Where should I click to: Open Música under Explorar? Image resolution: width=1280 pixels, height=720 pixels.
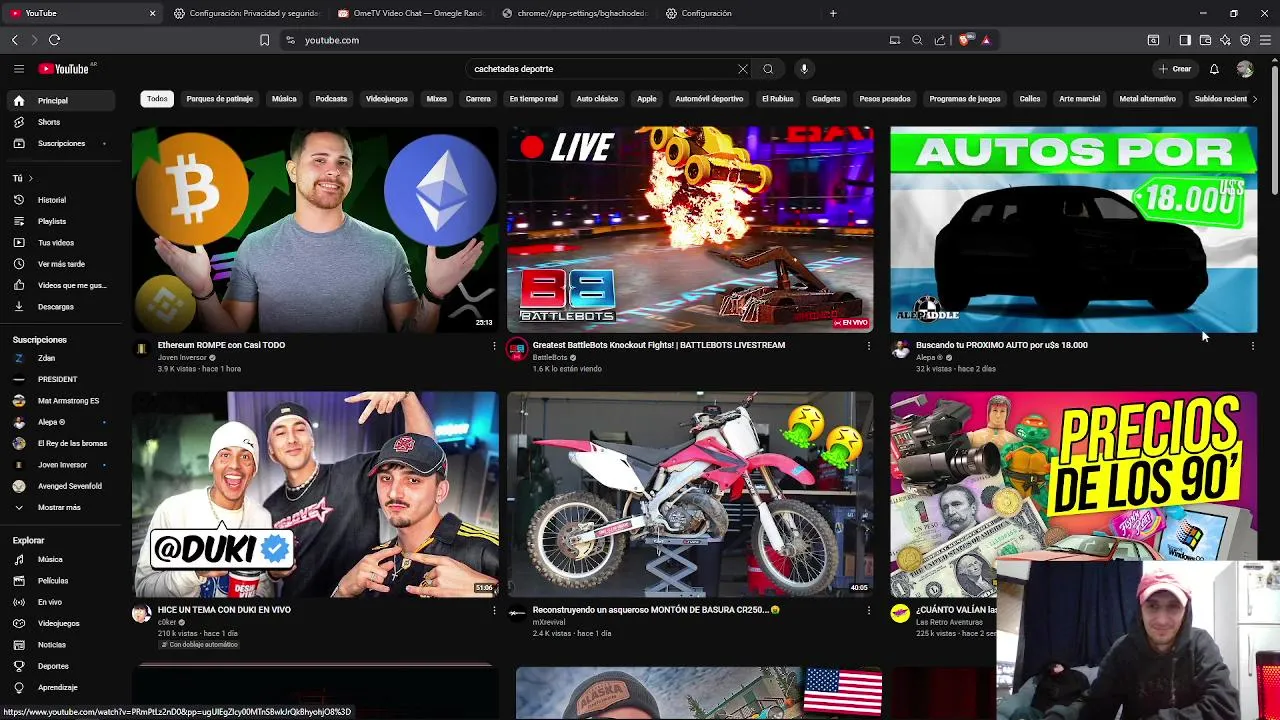coord(60,560)
